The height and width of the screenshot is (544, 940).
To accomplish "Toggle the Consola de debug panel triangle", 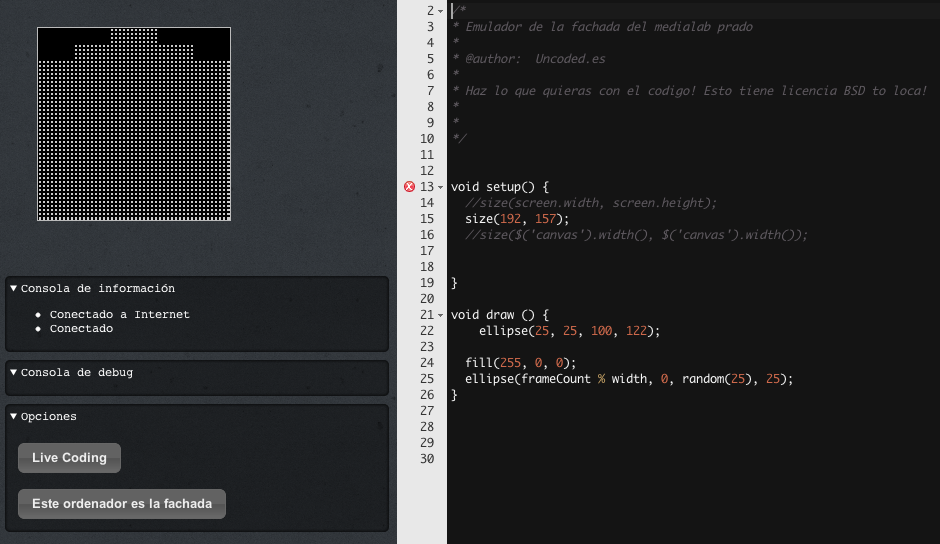I will [x=14, y=372].
